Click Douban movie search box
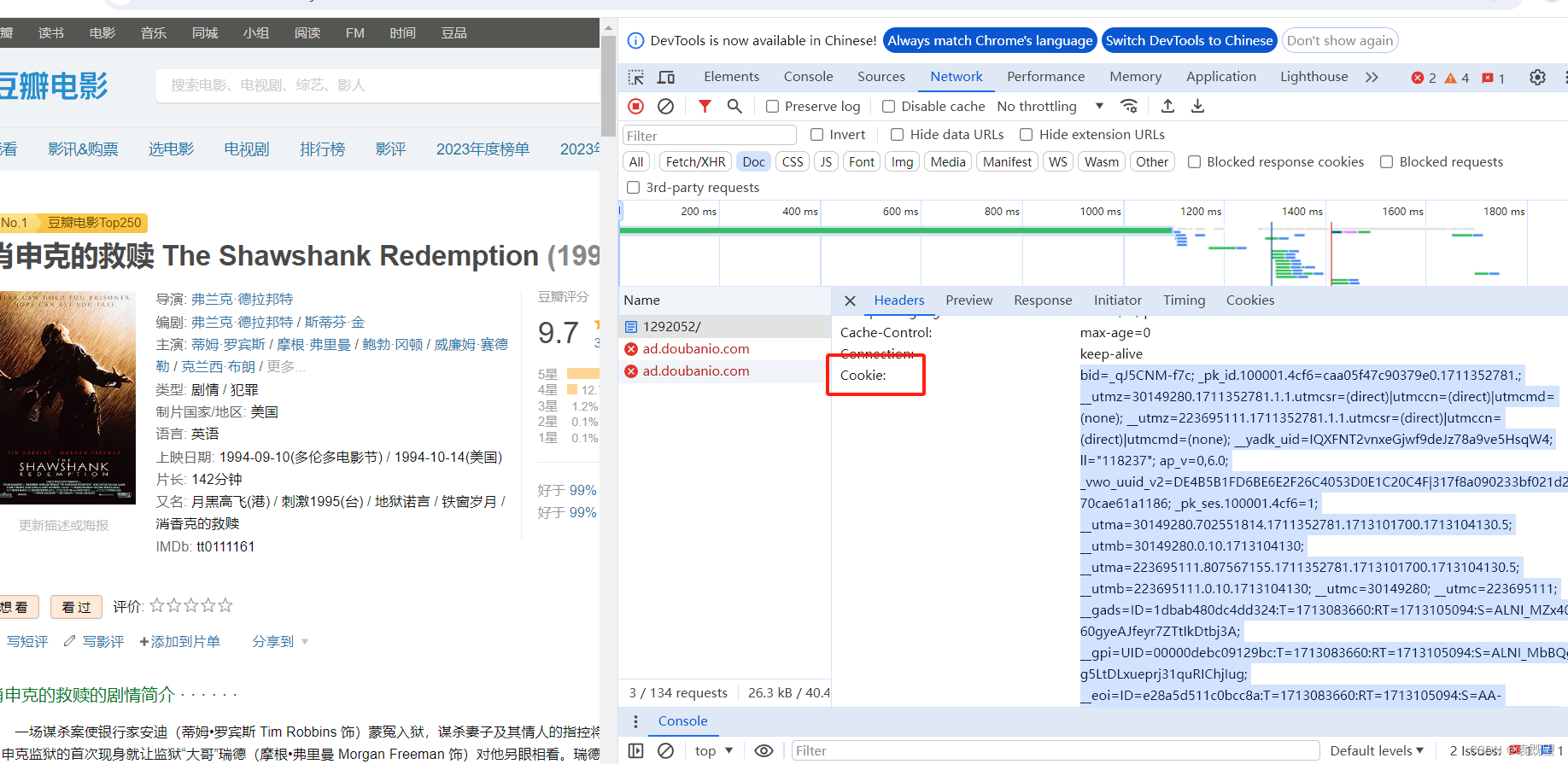Screen dimensions: 1568x764 pos(377,85)
